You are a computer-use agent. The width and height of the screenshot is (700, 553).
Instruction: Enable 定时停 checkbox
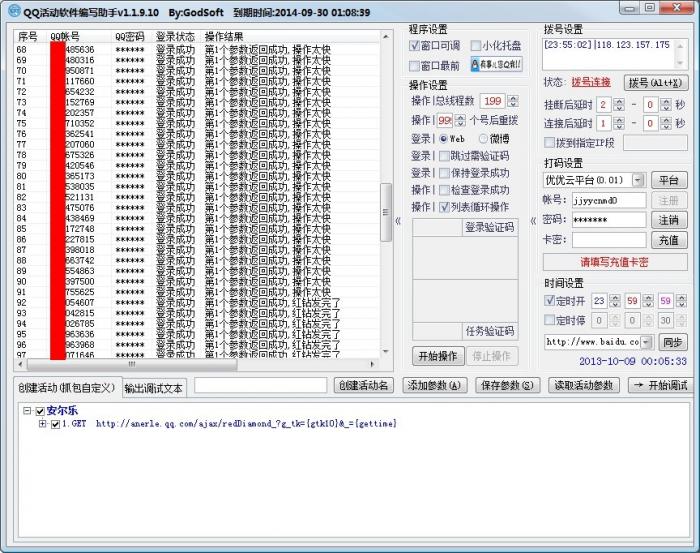click(x=549, y=320)
